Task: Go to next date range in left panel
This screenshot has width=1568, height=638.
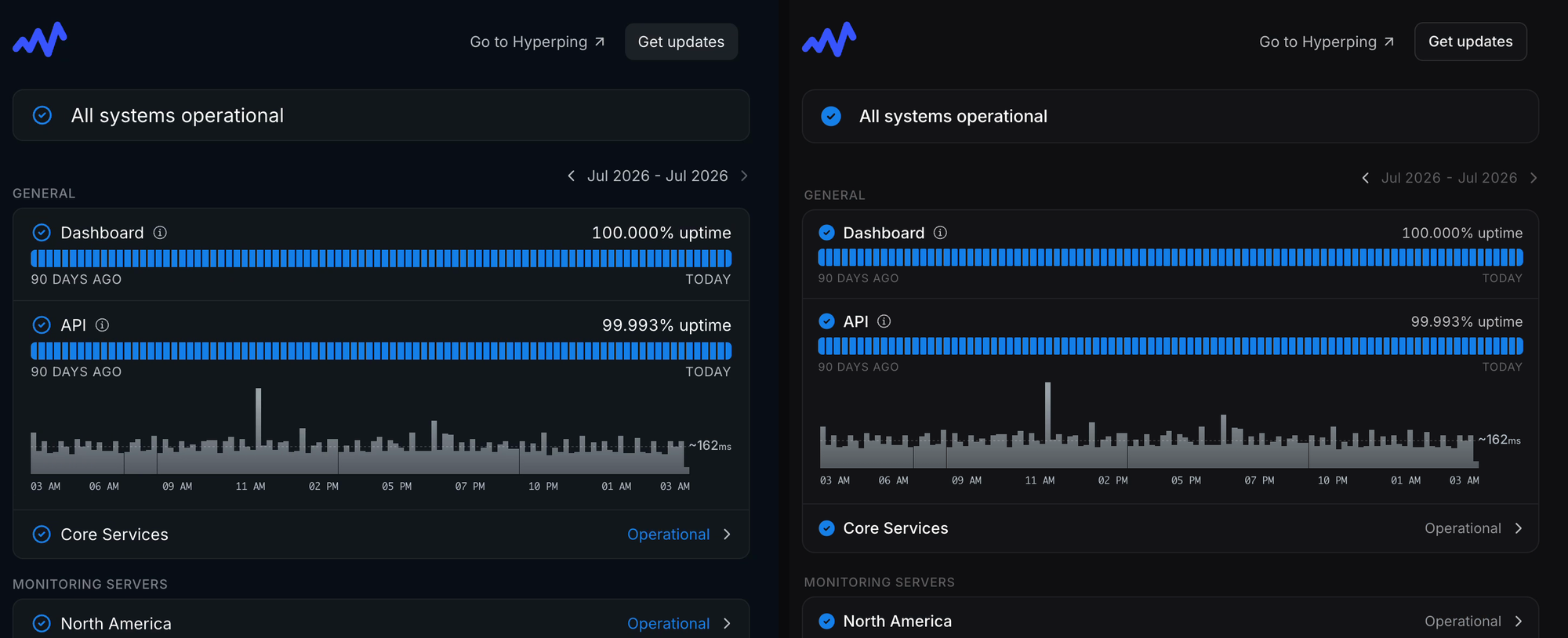Action: click(x=744, y=176)
